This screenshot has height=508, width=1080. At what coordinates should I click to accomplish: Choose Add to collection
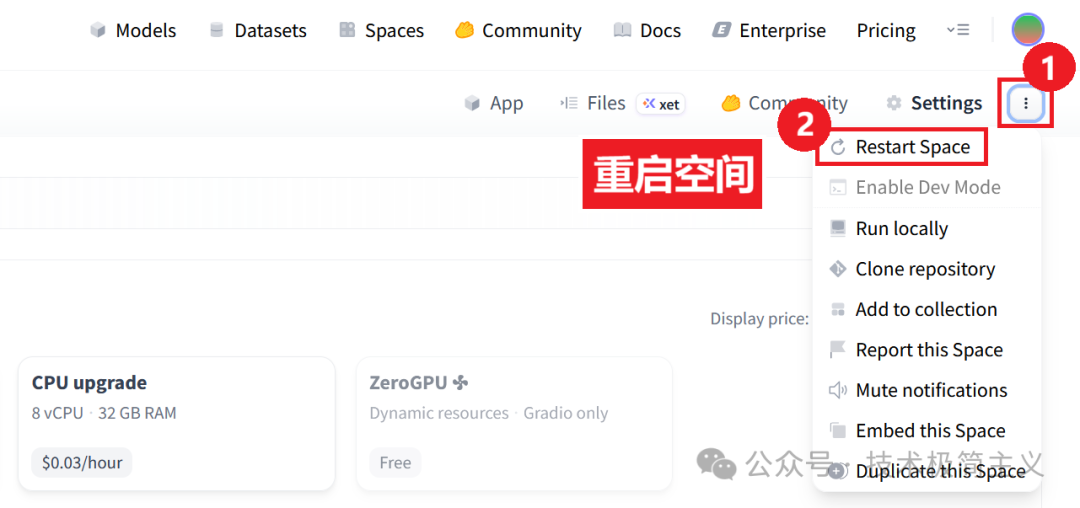click(x=926, y=310)
